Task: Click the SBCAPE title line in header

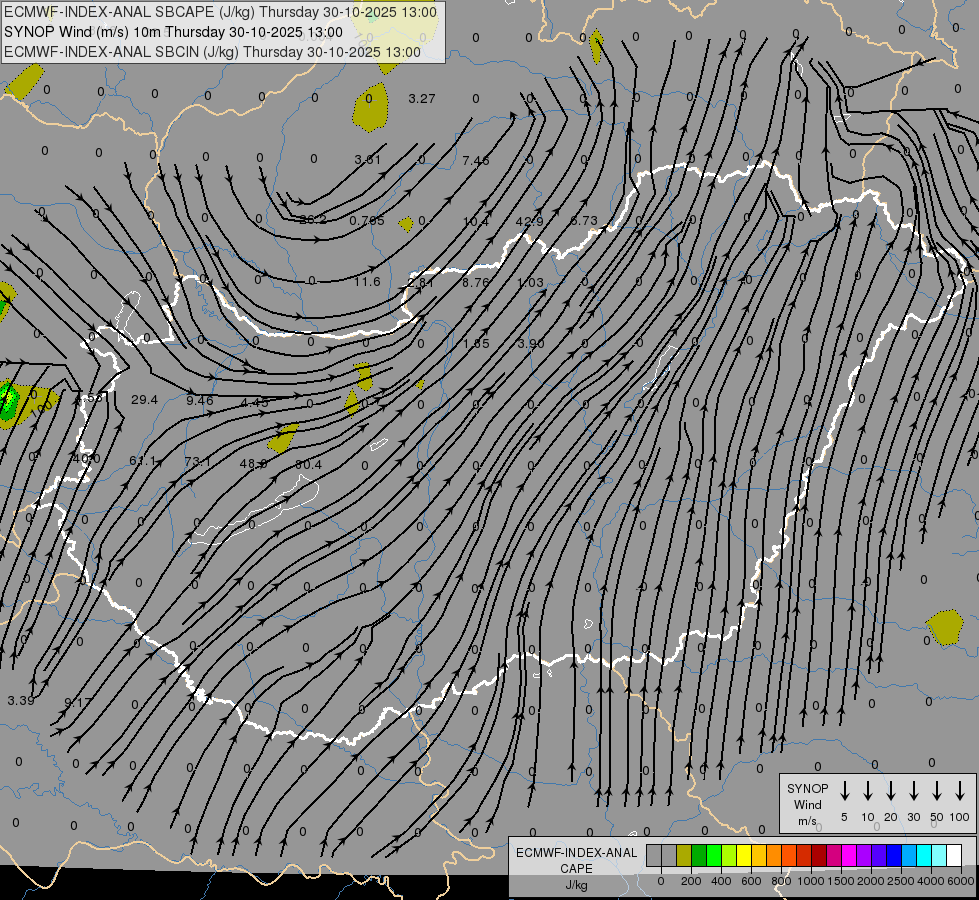Action: [x=220, y=12]
